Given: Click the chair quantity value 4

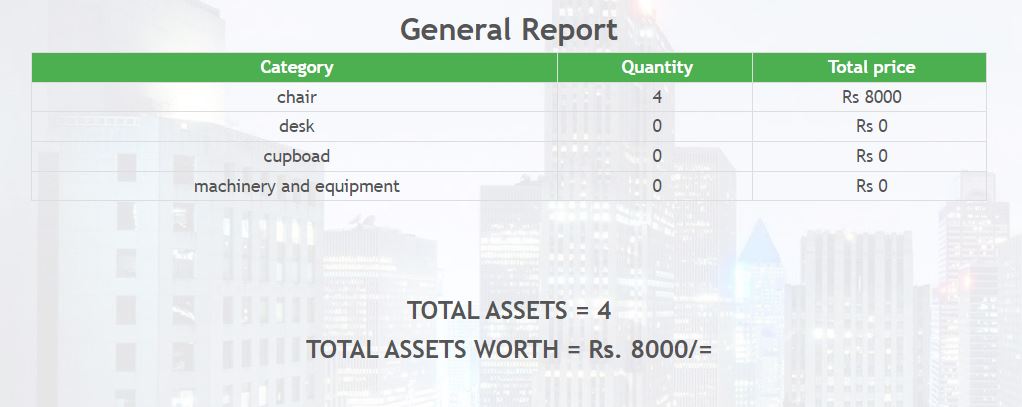Looking at the screenshot, I should tap(656, 98).
